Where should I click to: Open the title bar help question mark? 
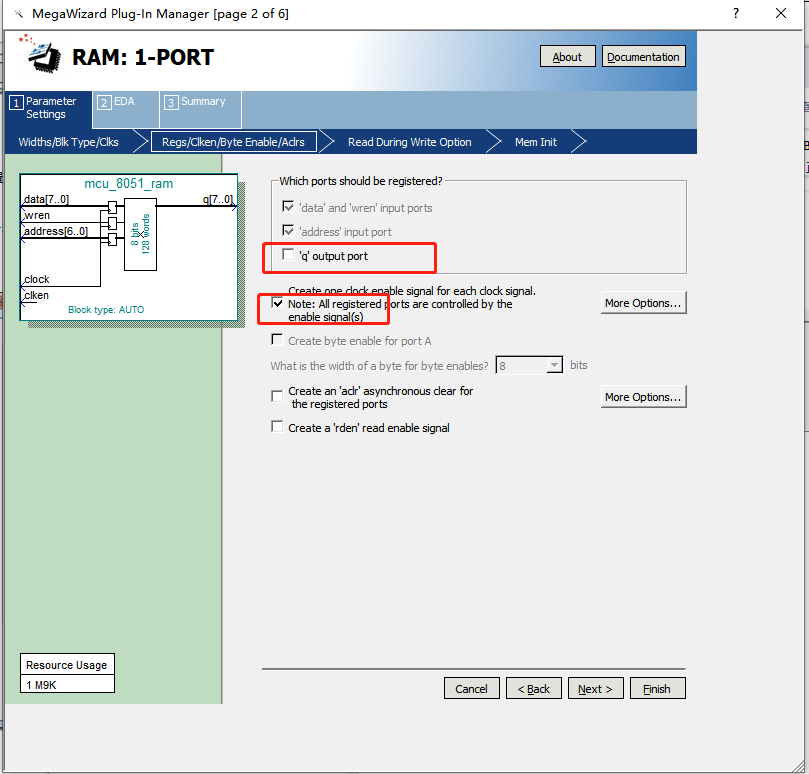click(736, 13)
